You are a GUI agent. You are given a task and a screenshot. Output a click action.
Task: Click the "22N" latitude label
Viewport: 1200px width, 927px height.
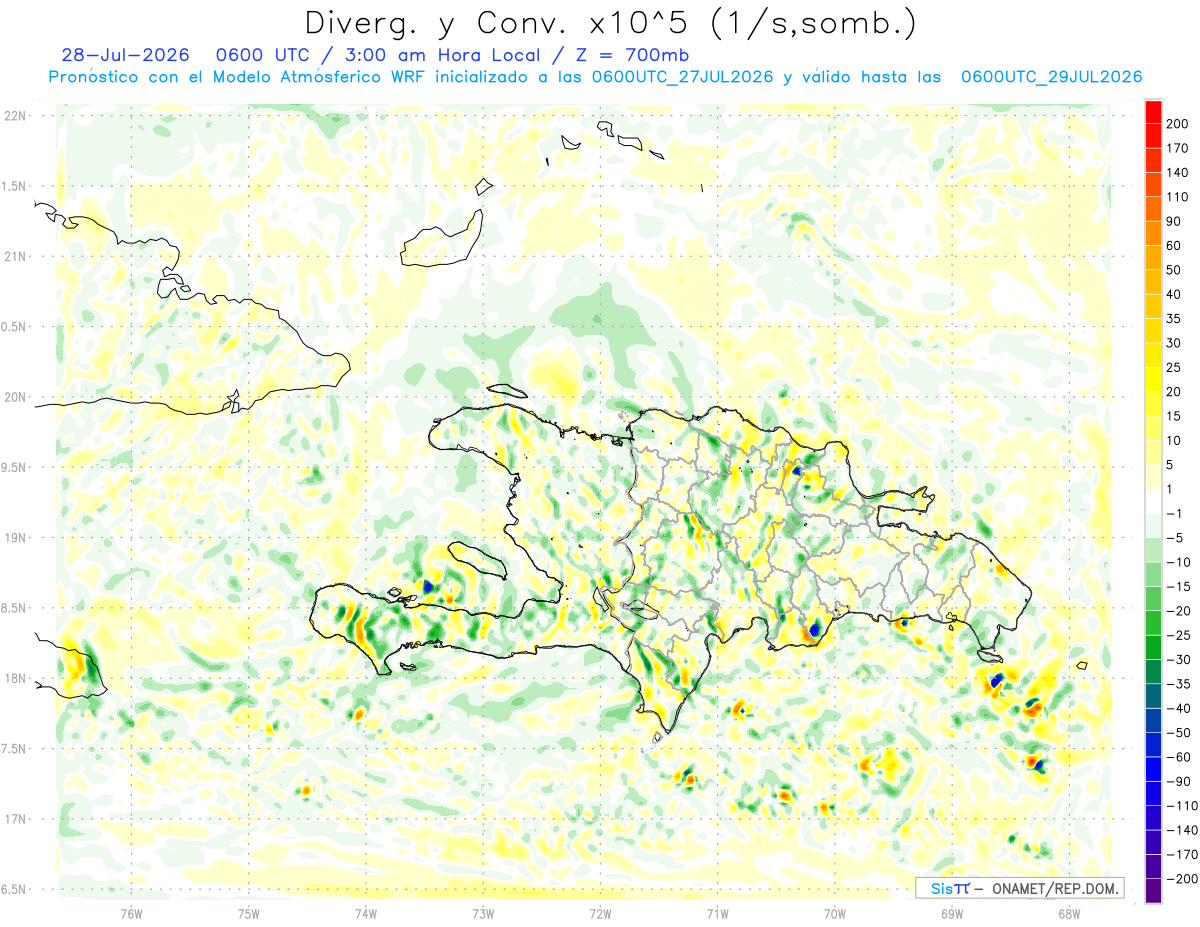tap(15, 116)
